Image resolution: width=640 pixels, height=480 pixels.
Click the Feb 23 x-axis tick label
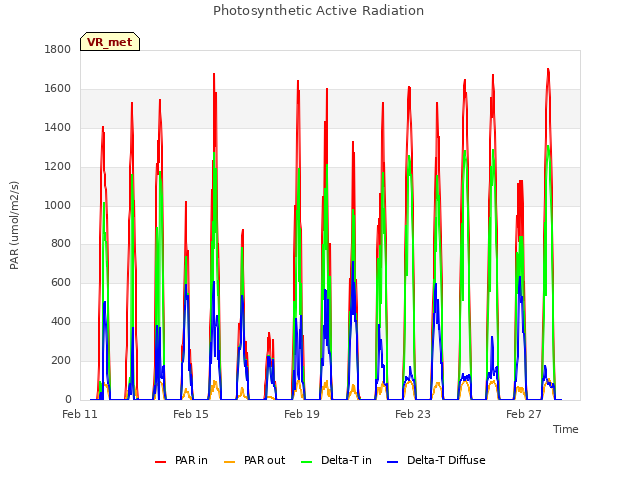click(413, 414)
